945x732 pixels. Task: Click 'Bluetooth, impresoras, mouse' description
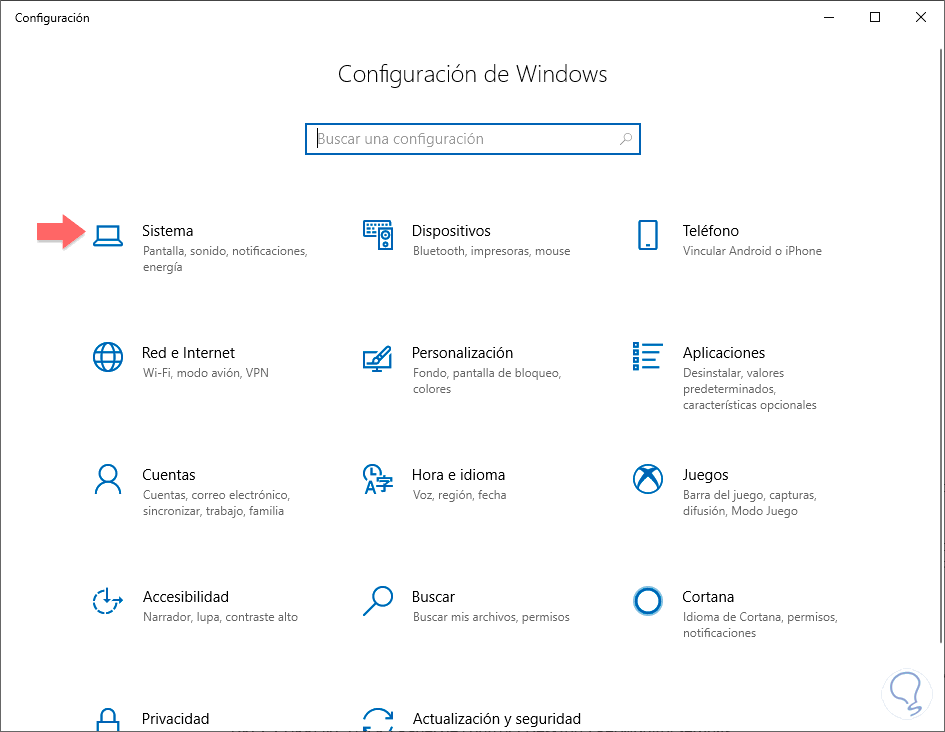click(x=491, y=251)
